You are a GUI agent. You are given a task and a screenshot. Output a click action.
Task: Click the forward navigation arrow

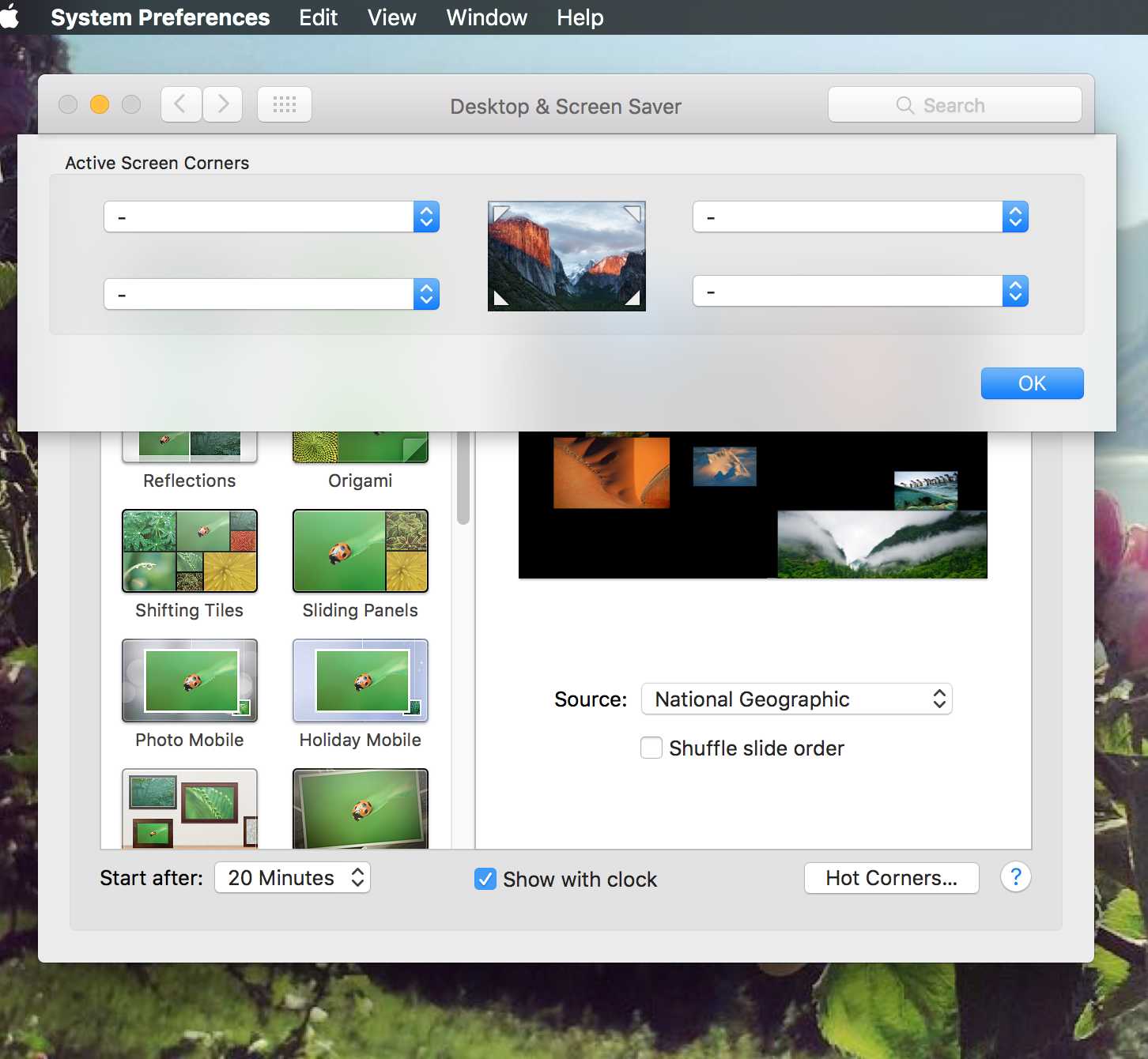223,104
